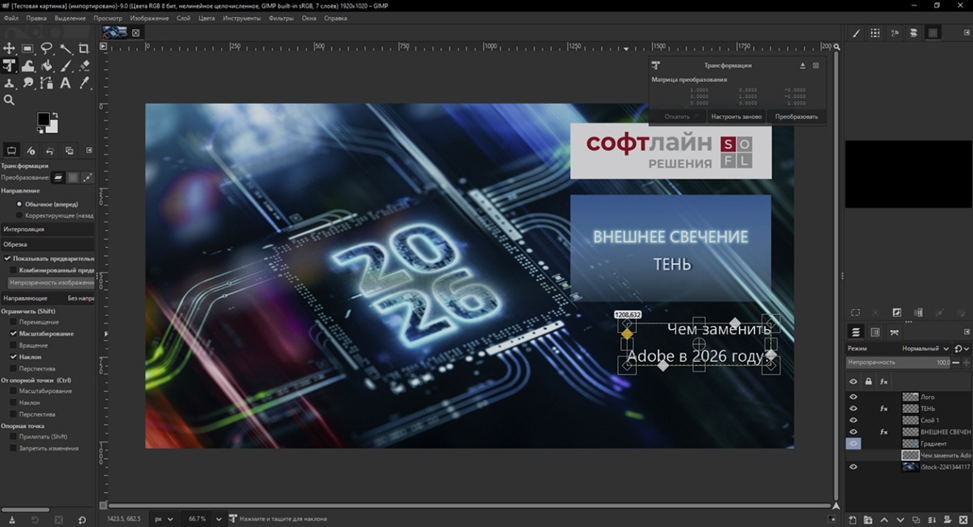
Task: Toggle the show image preview checkbox
Action: tap(7, 258)
